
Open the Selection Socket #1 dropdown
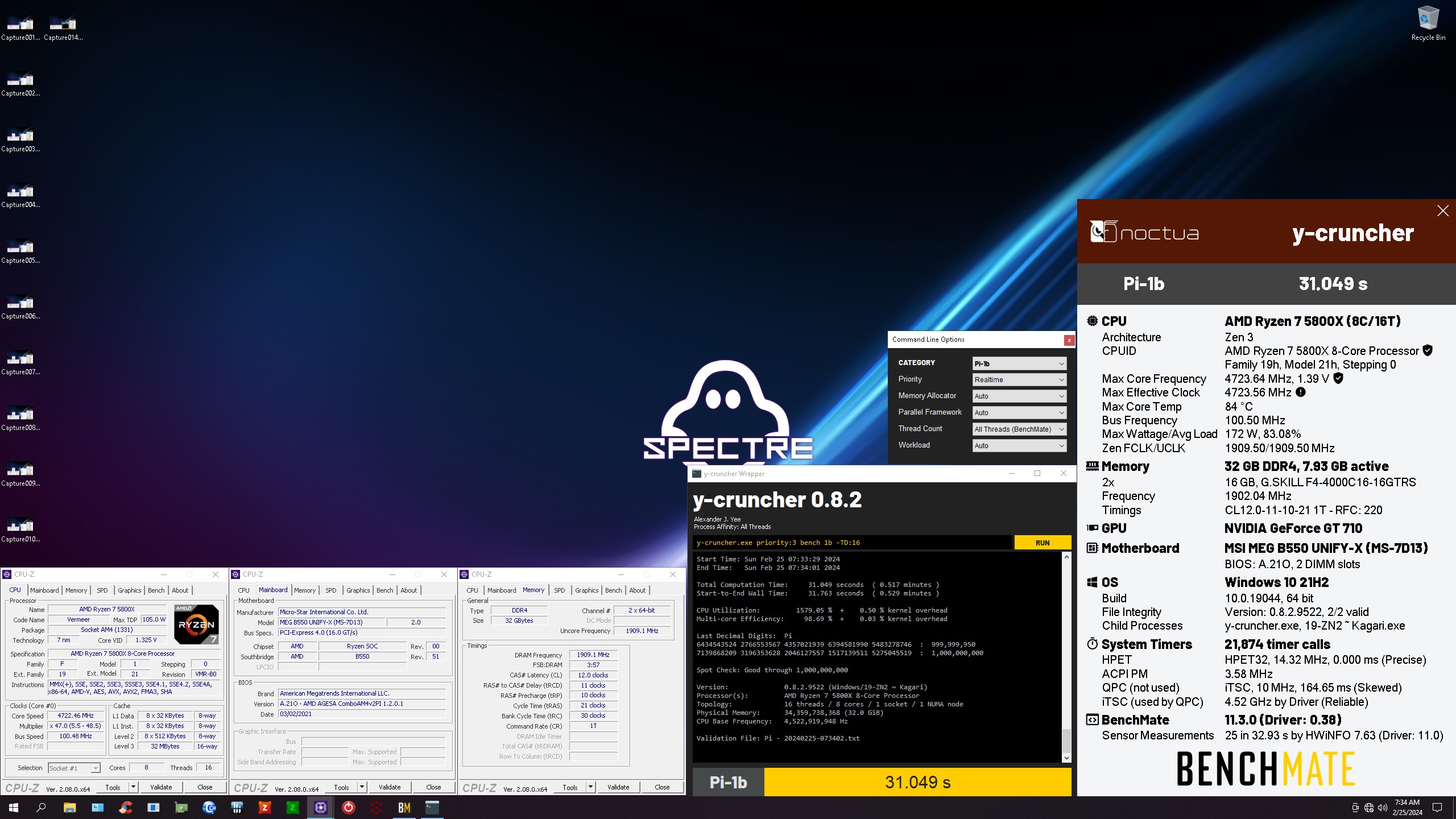74,768
